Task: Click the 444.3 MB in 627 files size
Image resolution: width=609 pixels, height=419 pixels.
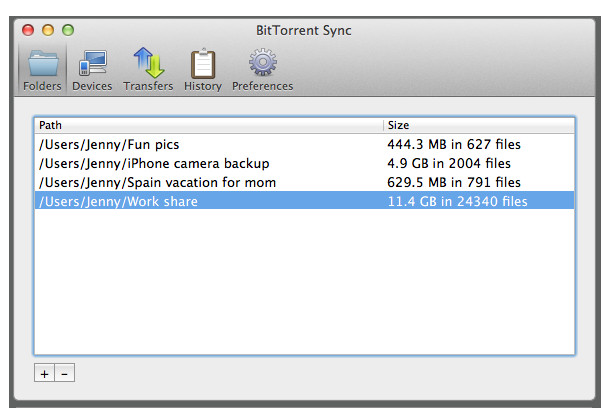Action: pyautogui.click(x=454, y=145)
